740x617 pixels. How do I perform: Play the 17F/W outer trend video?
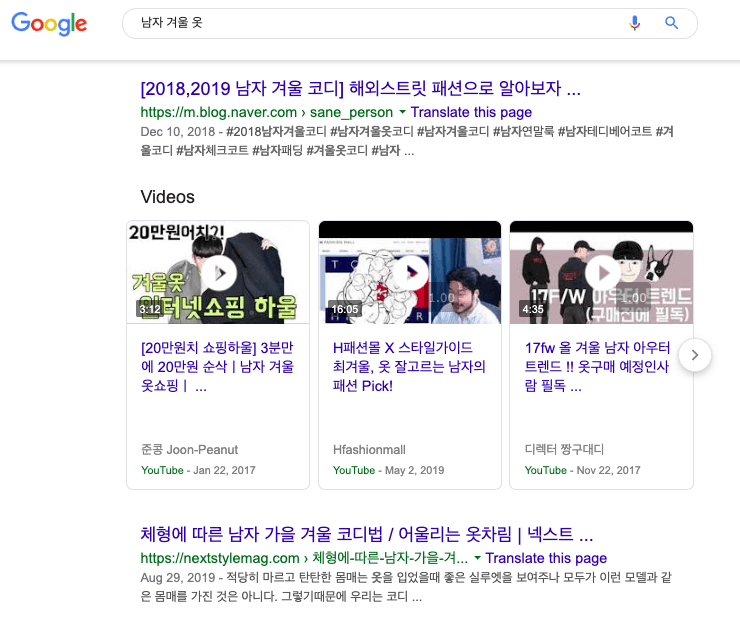tap(603, 273)
